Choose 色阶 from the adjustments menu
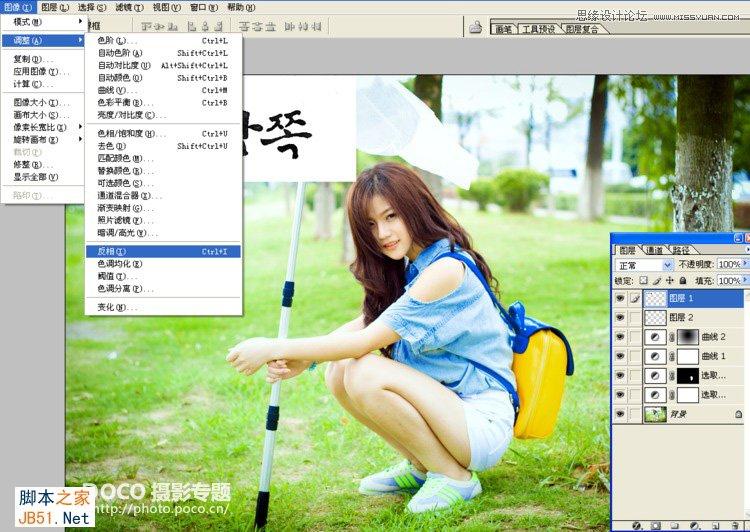 click(x=163, y=41)
